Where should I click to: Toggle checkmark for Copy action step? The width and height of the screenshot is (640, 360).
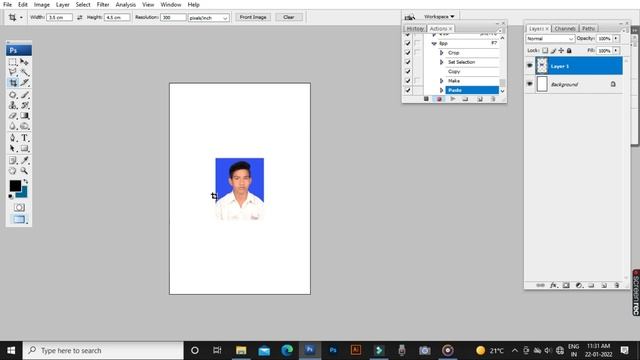[408, 71]
